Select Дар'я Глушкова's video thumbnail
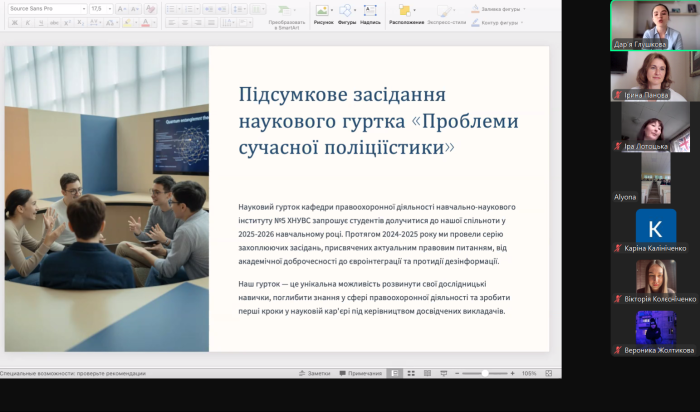The image size is (700, 412). pyautogui.click(x=654, y=25)
